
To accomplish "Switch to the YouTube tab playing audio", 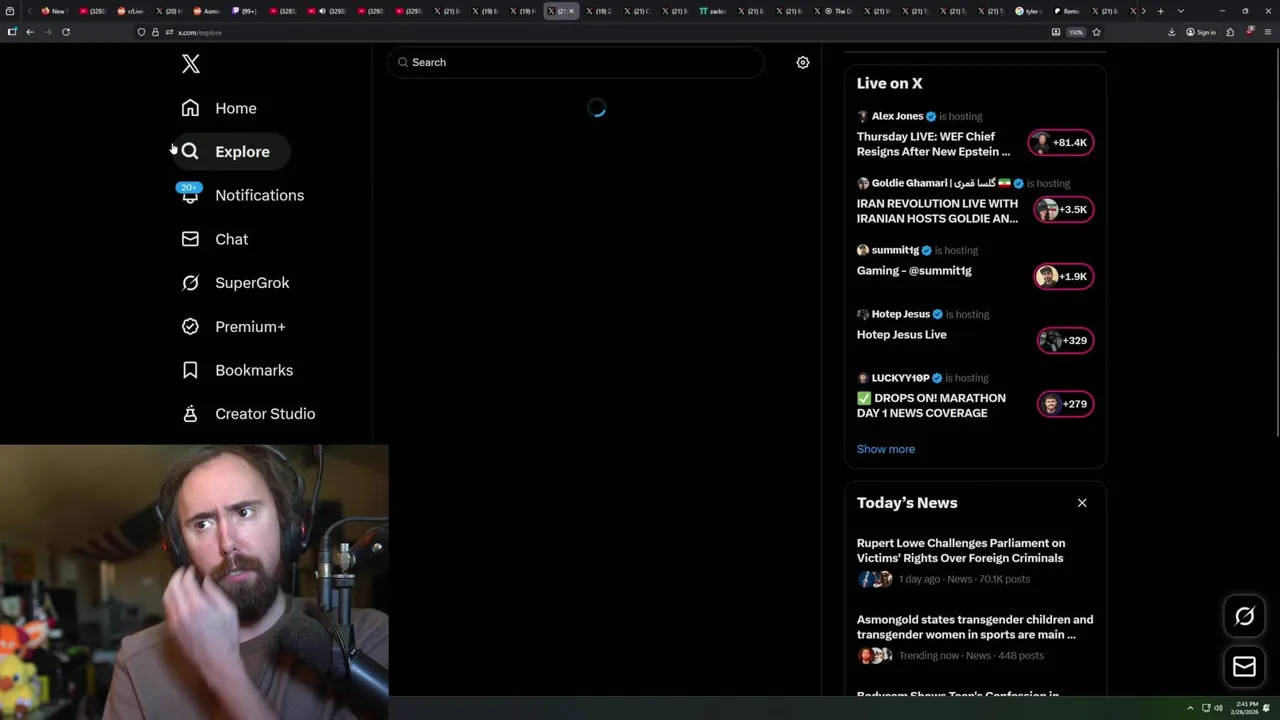I will tap(323, 11).
